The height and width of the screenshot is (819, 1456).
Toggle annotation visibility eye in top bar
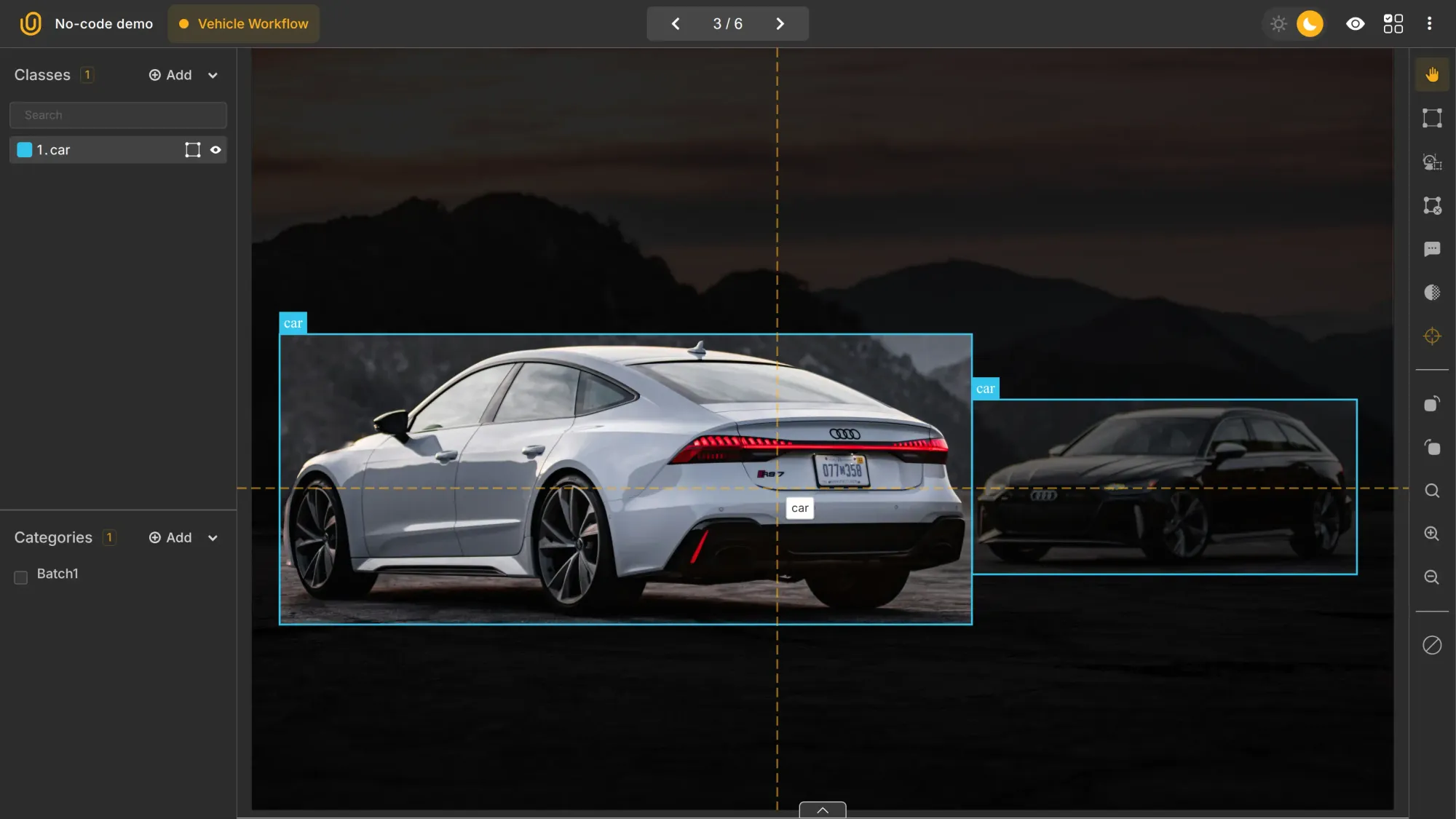tap(1355, 24)
